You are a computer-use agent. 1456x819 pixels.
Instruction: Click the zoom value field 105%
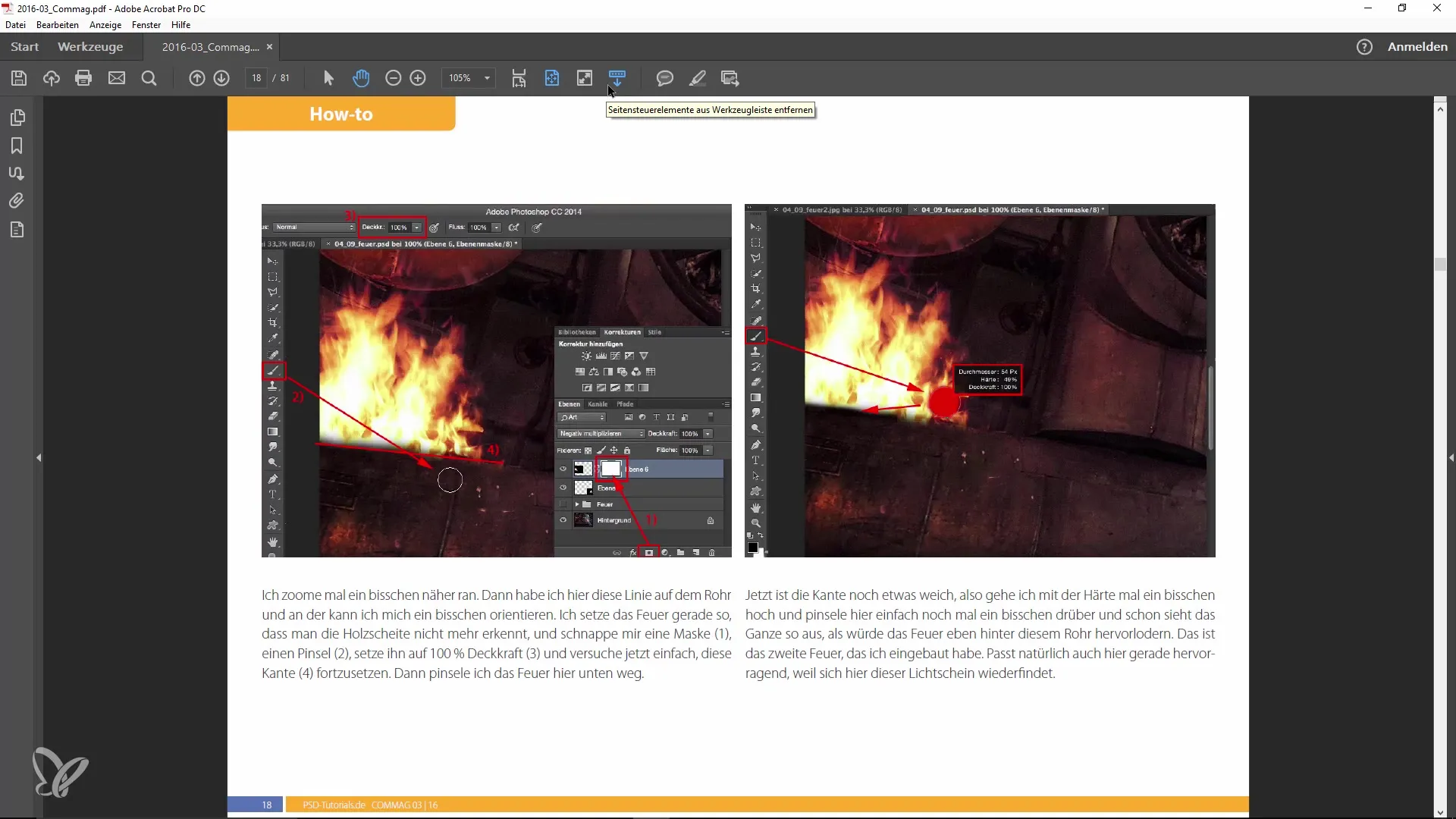pyautogui.click(x=460, y=78)
